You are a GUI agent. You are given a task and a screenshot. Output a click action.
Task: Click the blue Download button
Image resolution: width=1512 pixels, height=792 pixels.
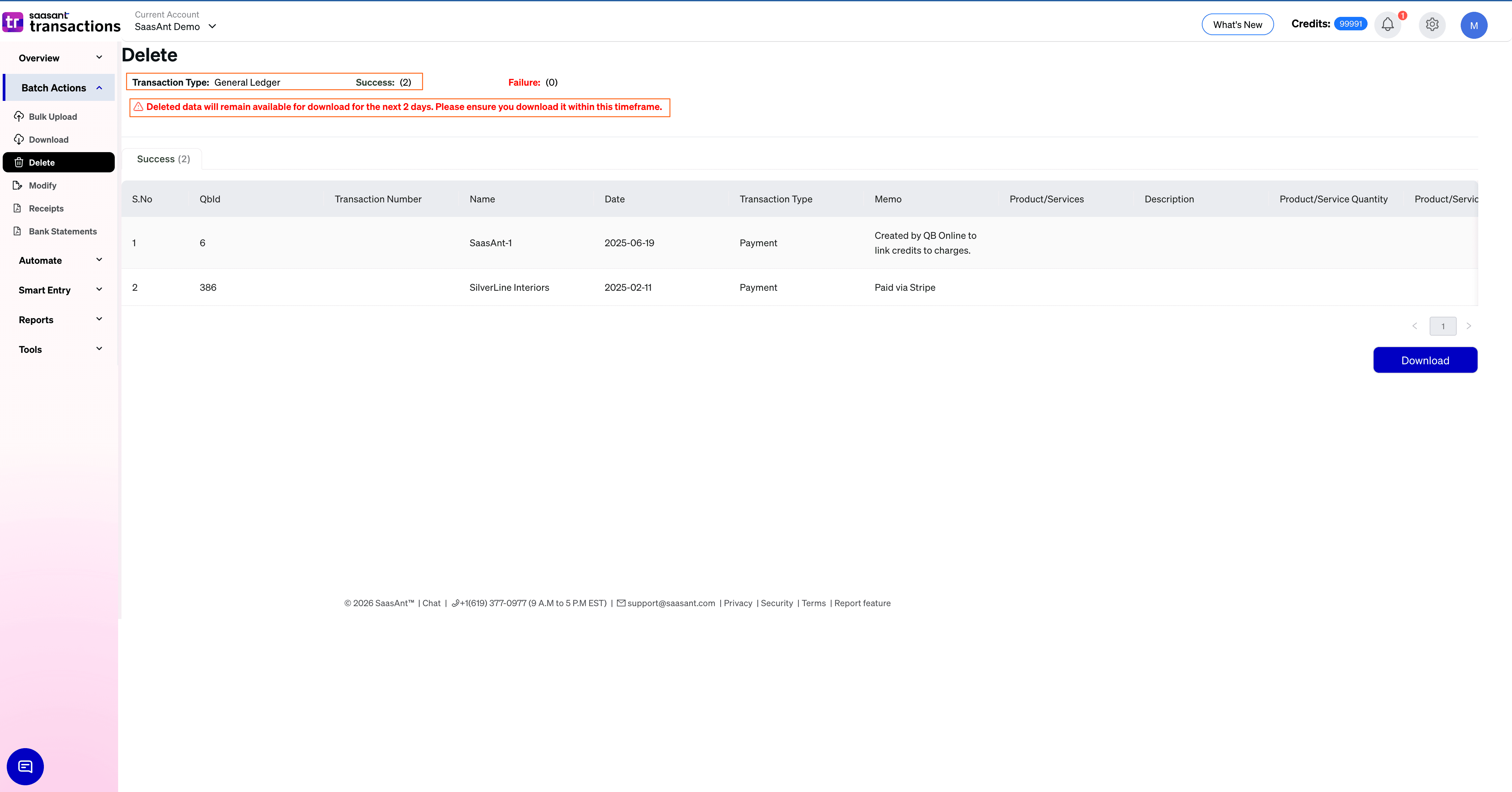(1425, 360)
